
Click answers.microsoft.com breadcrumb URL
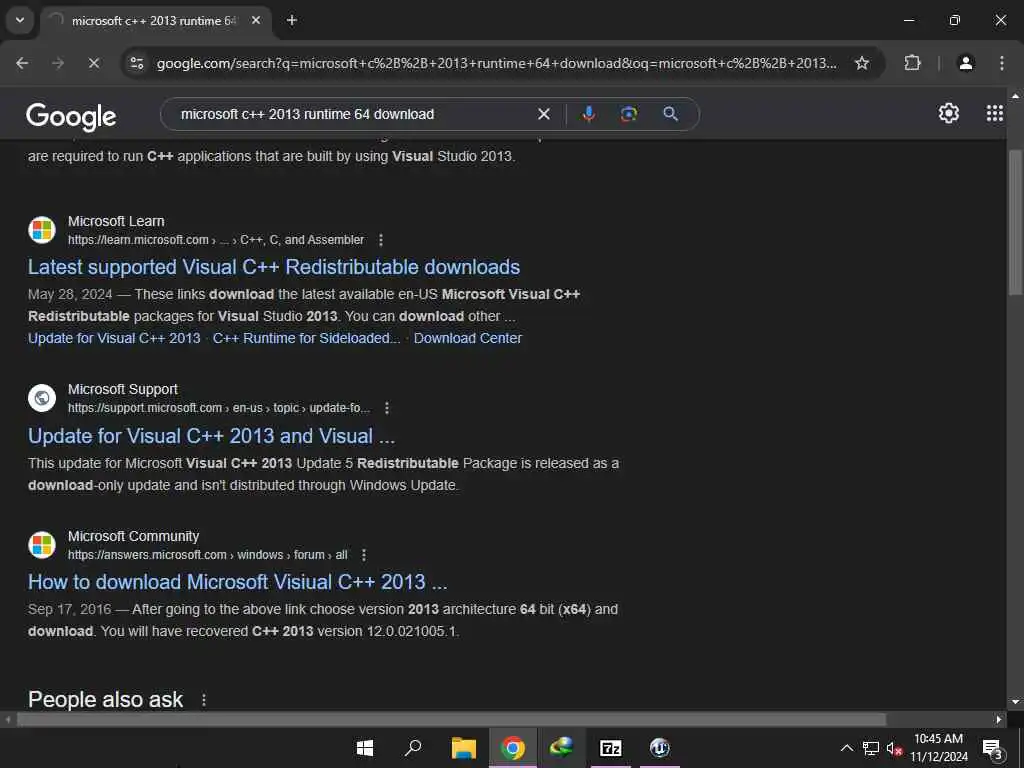[208, 555]
